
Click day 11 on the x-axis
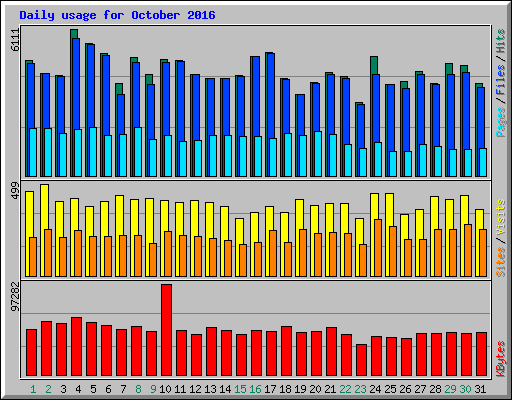(x=180, y=389)
